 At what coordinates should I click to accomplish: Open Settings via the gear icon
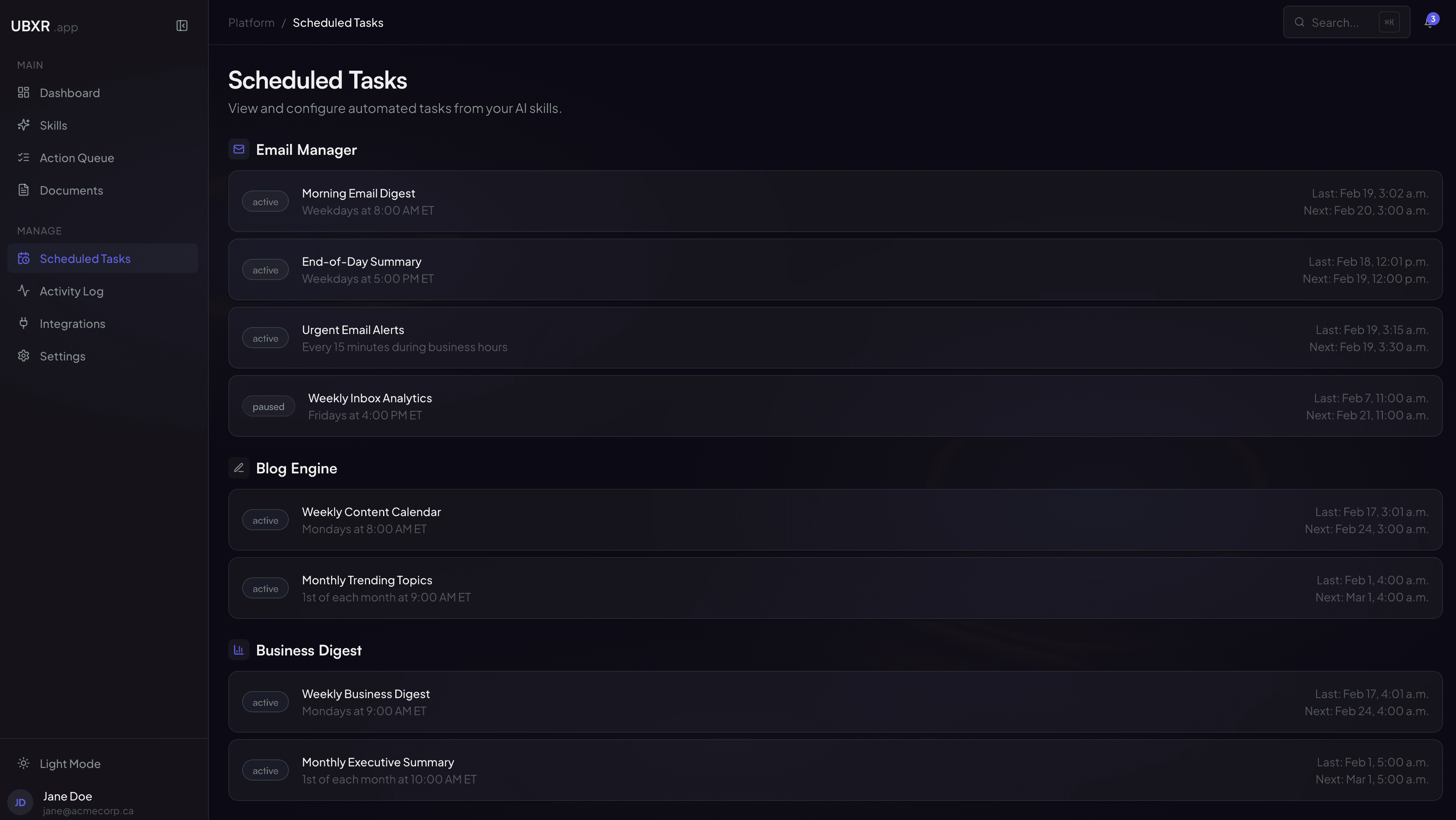pyautogui.click(x=23, y=356)
